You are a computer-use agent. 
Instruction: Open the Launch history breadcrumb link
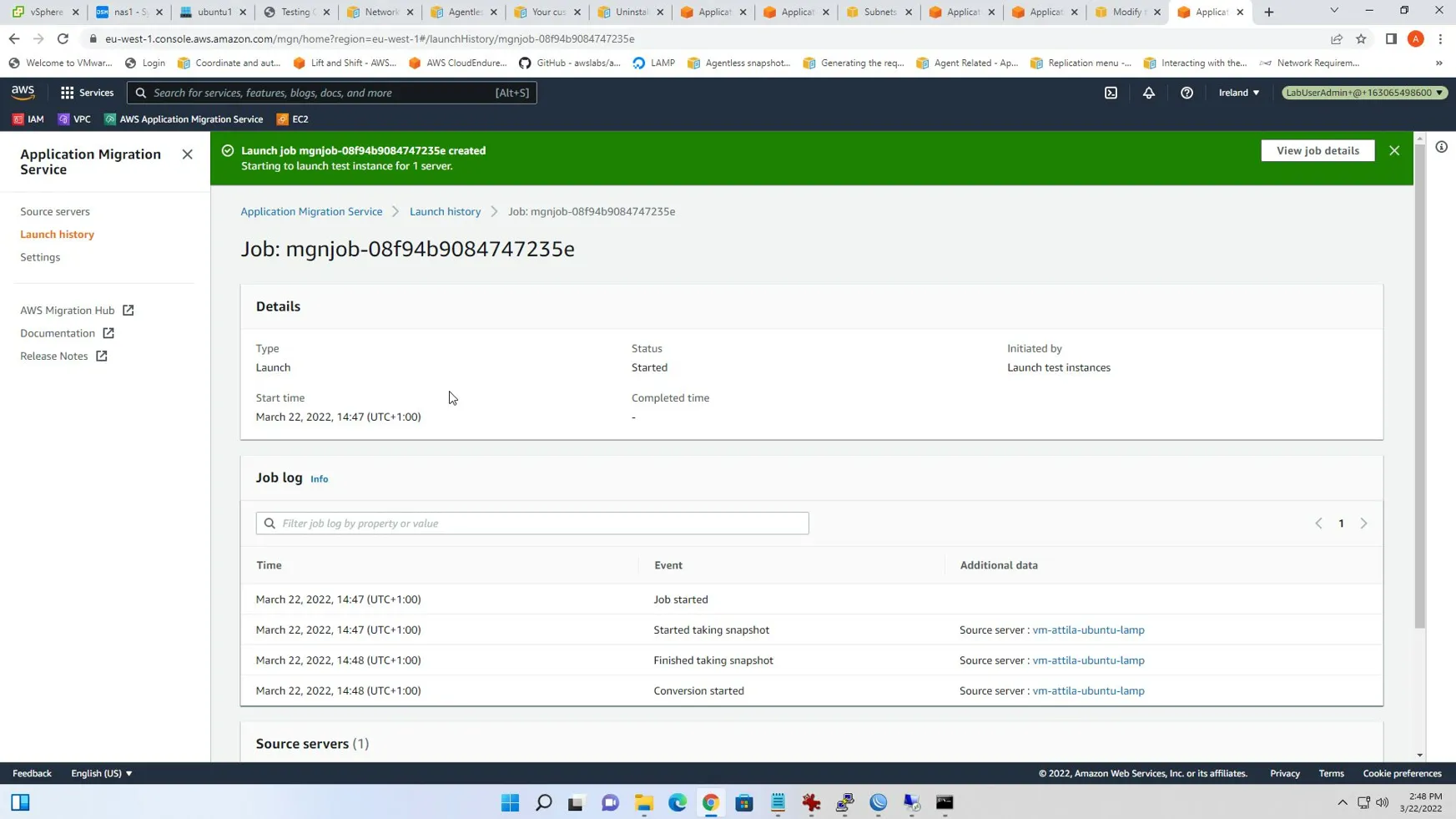(445, 211)
